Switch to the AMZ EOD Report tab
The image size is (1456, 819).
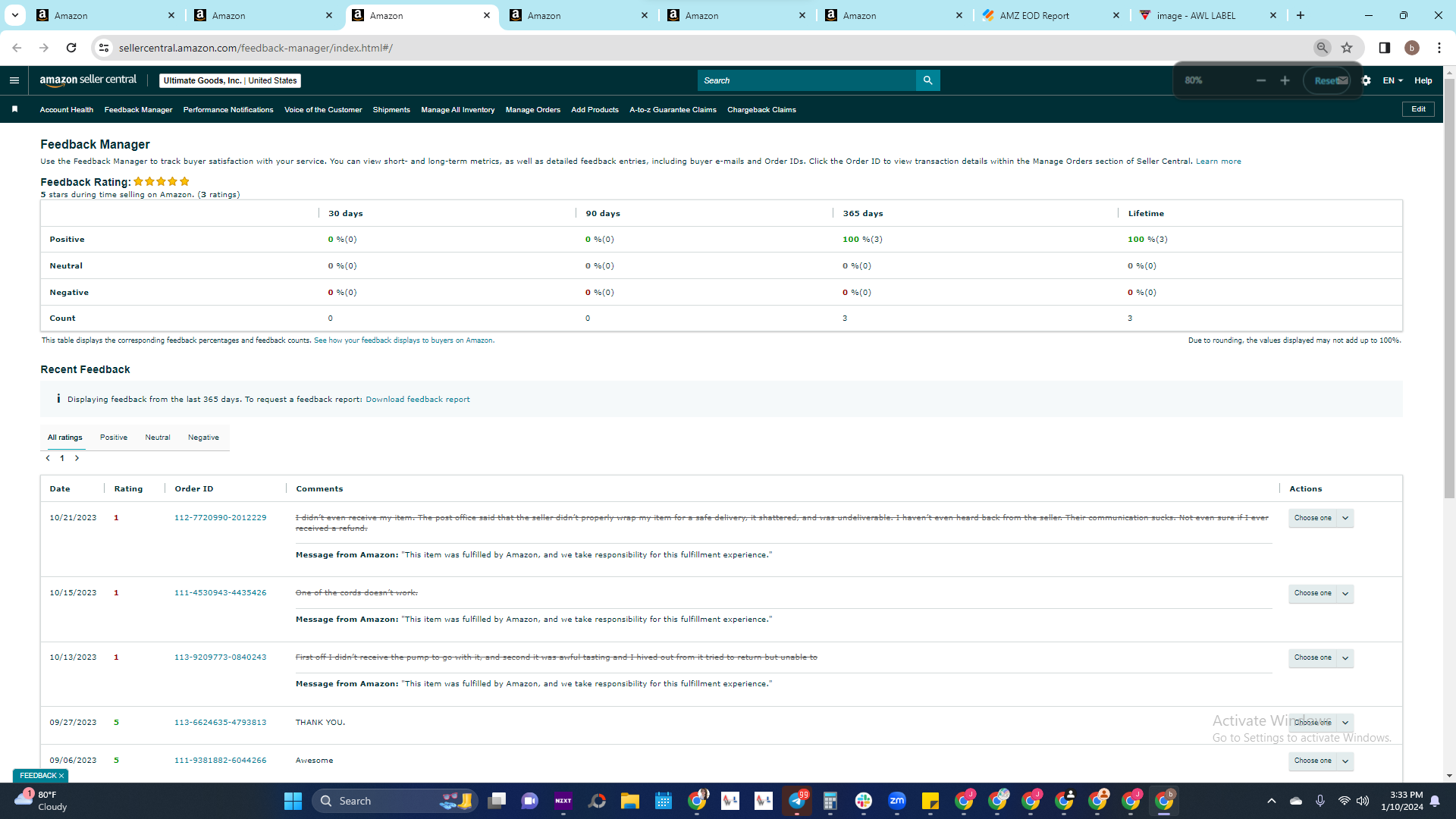tap(1050, 15)
